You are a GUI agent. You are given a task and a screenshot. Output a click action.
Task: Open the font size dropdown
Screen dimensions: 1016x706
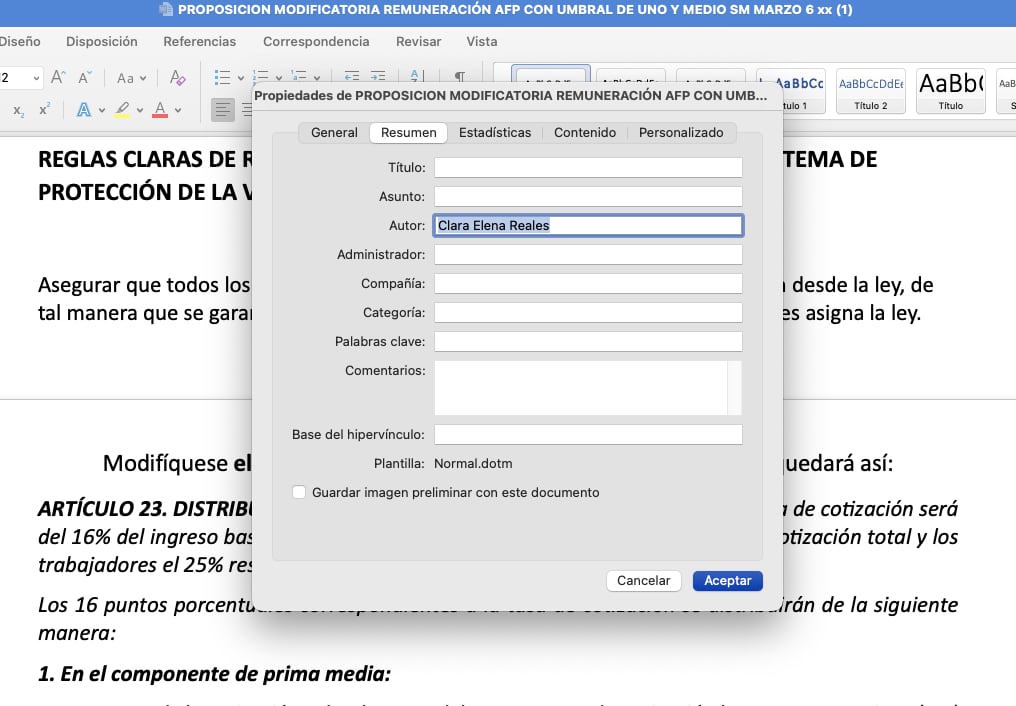36,78
